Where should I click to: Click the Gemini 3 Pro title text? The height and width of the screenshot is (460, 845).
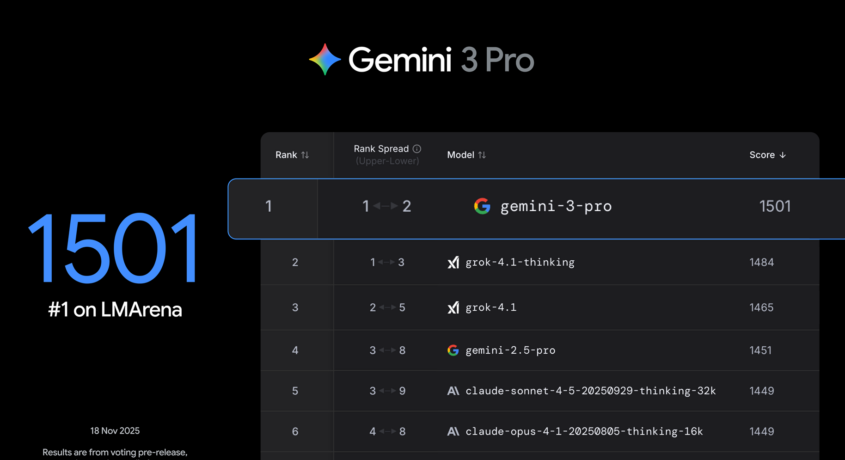[441, 61]
